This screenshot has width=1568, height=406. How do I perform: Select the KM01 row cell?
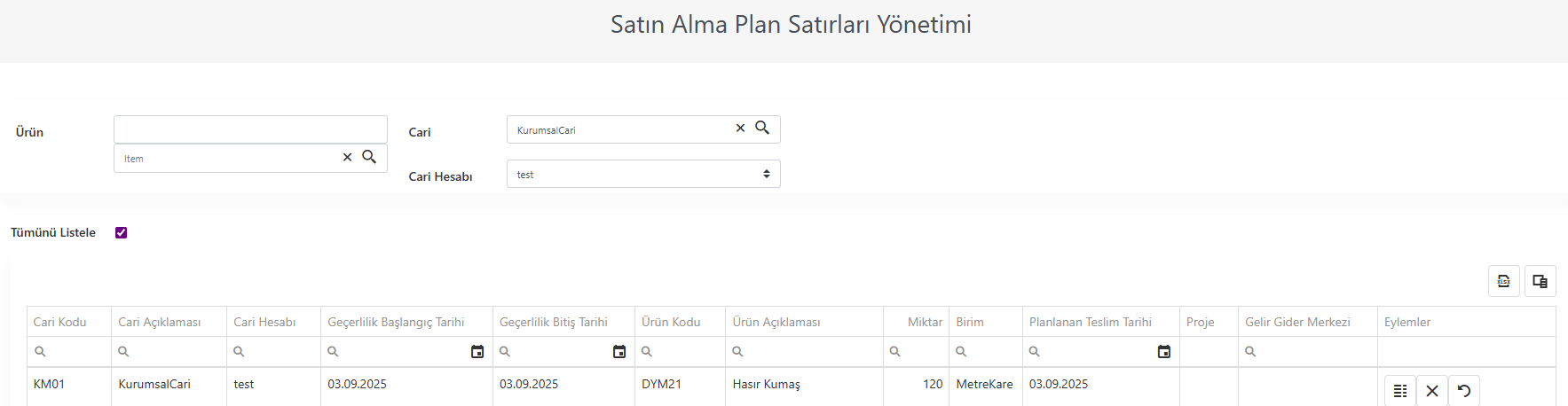[x=69, y=385]
